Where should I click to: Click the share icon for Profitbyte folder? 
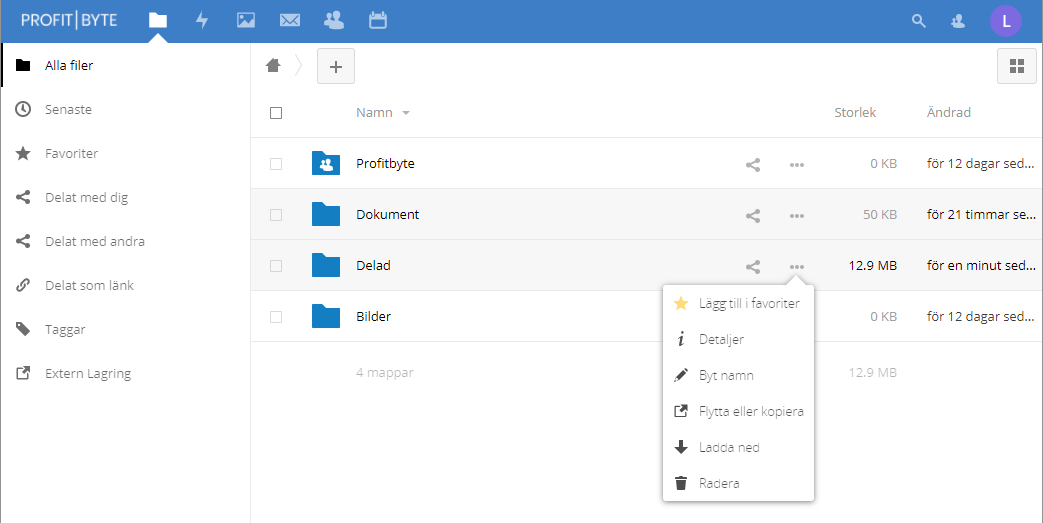point(753,164)
